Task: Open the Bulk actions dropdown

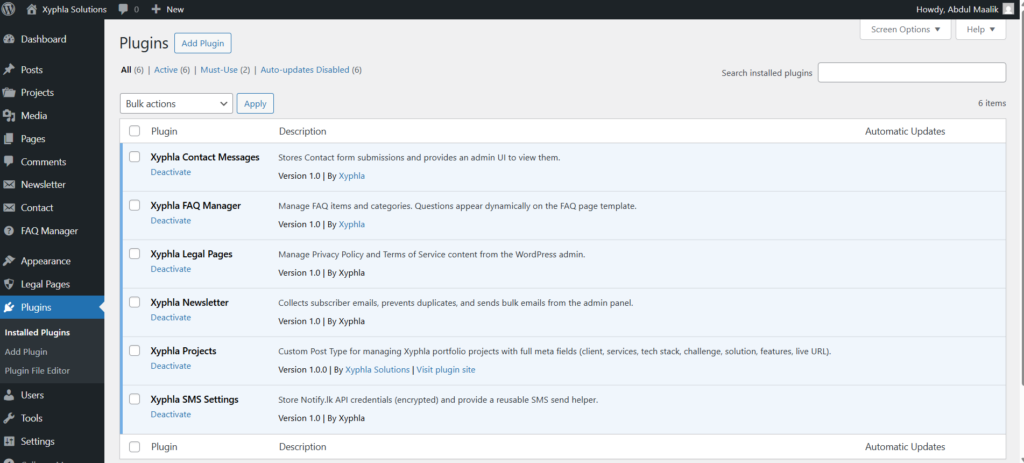Action: coord(176,103)
